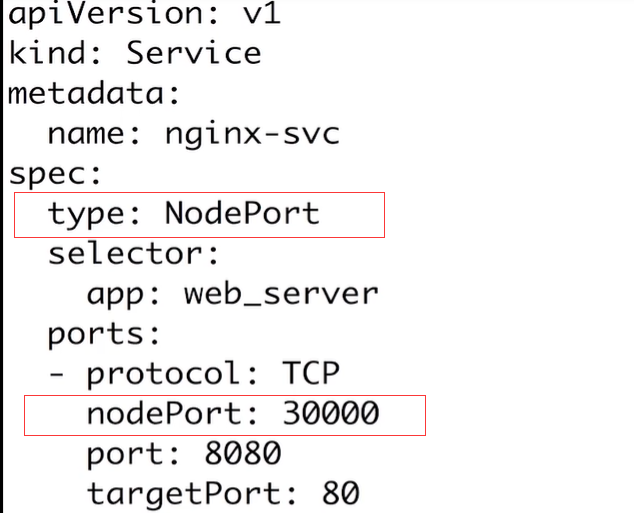
Task: Click the spec key line
Action: pyautogui.click(x=55, y=175)
